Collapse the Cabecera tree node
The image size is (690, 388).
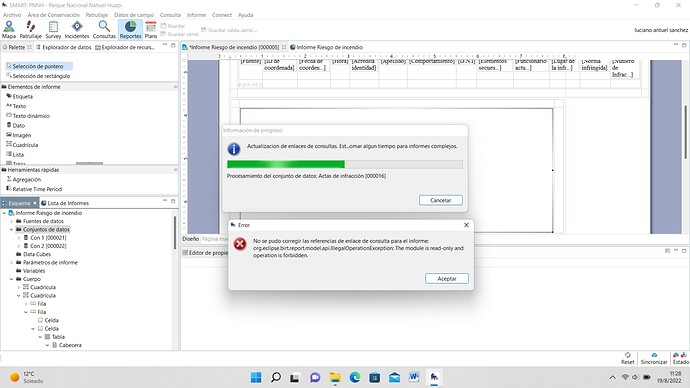[48, 345]
